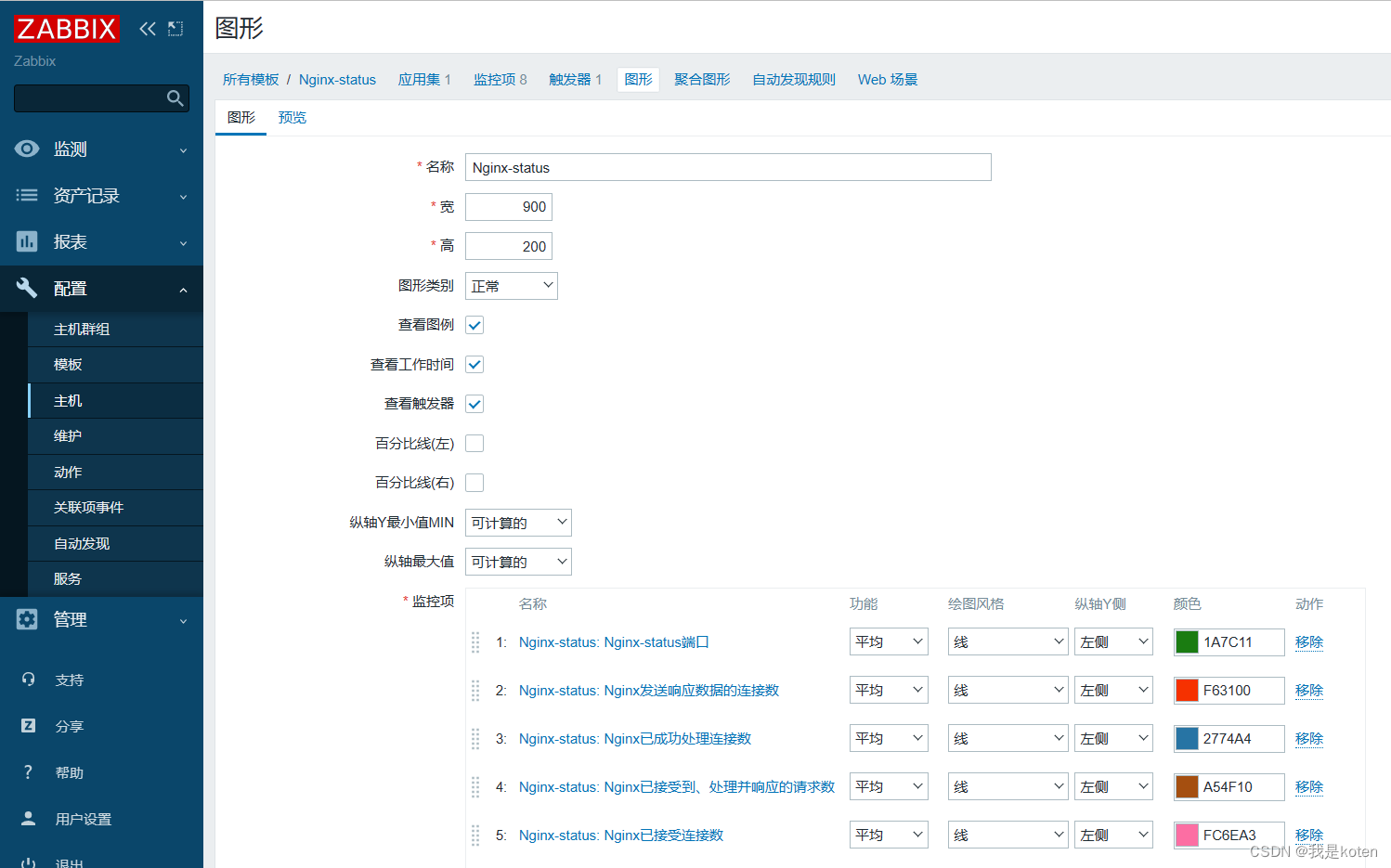Click the ZABBIX logo

point(66,29)
